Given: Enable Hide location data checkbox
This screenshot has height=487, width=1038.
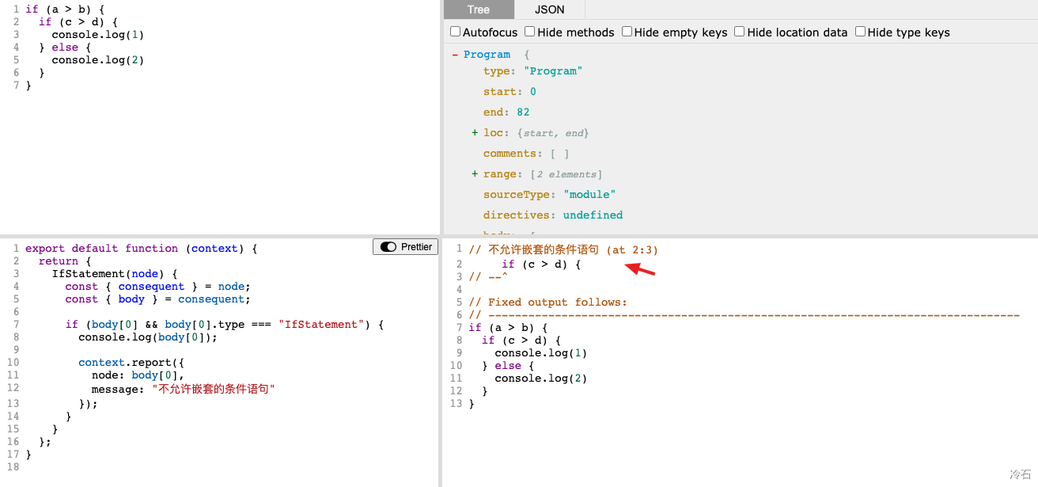Looking at the screenshot, I should pos(740,32).
